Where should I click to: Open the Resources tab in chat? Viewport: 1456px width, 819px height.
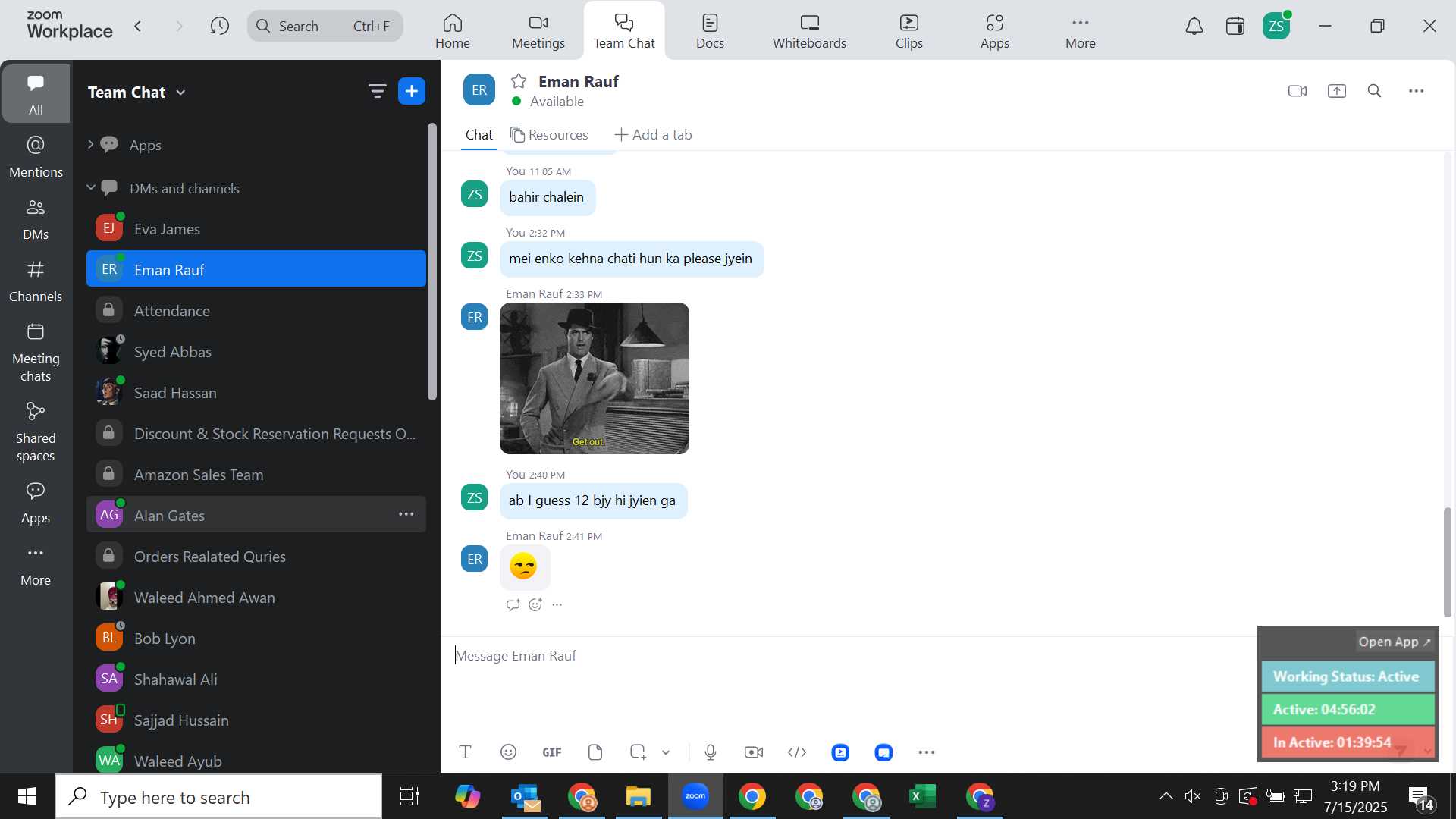tap(550, 135)
